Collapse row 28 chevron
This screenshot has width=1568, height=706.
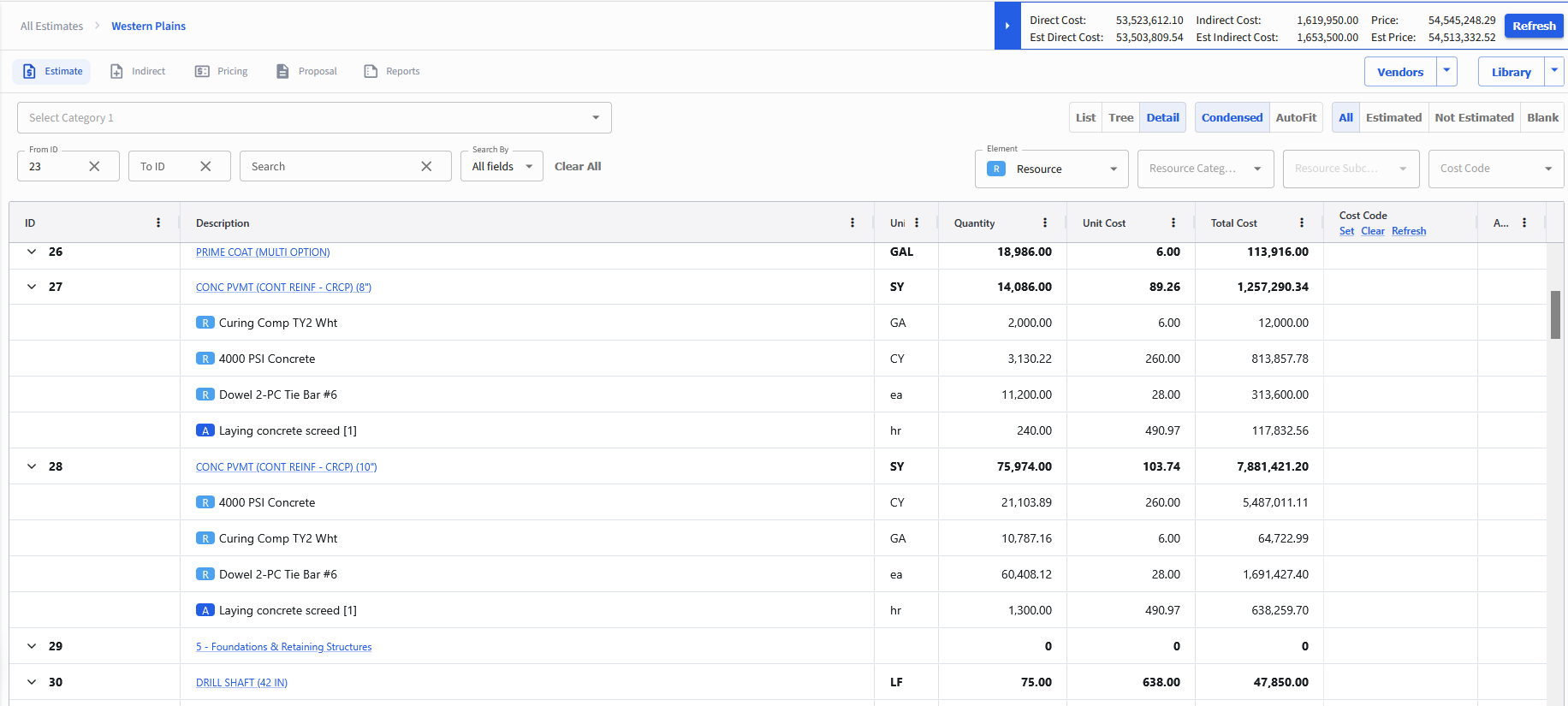32,466
